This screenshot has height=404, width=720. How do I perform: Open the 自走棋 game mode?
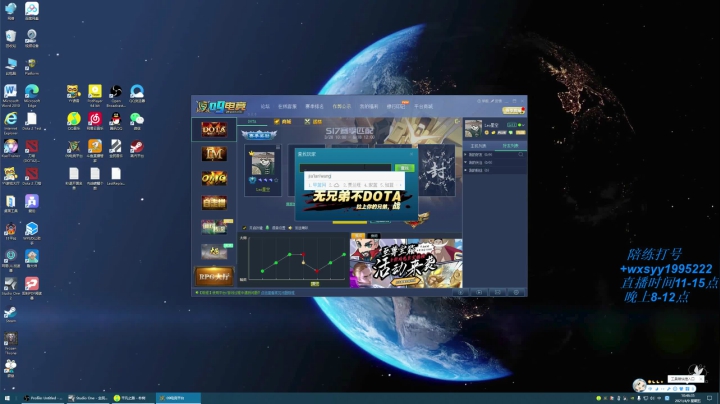pos(214,202)
